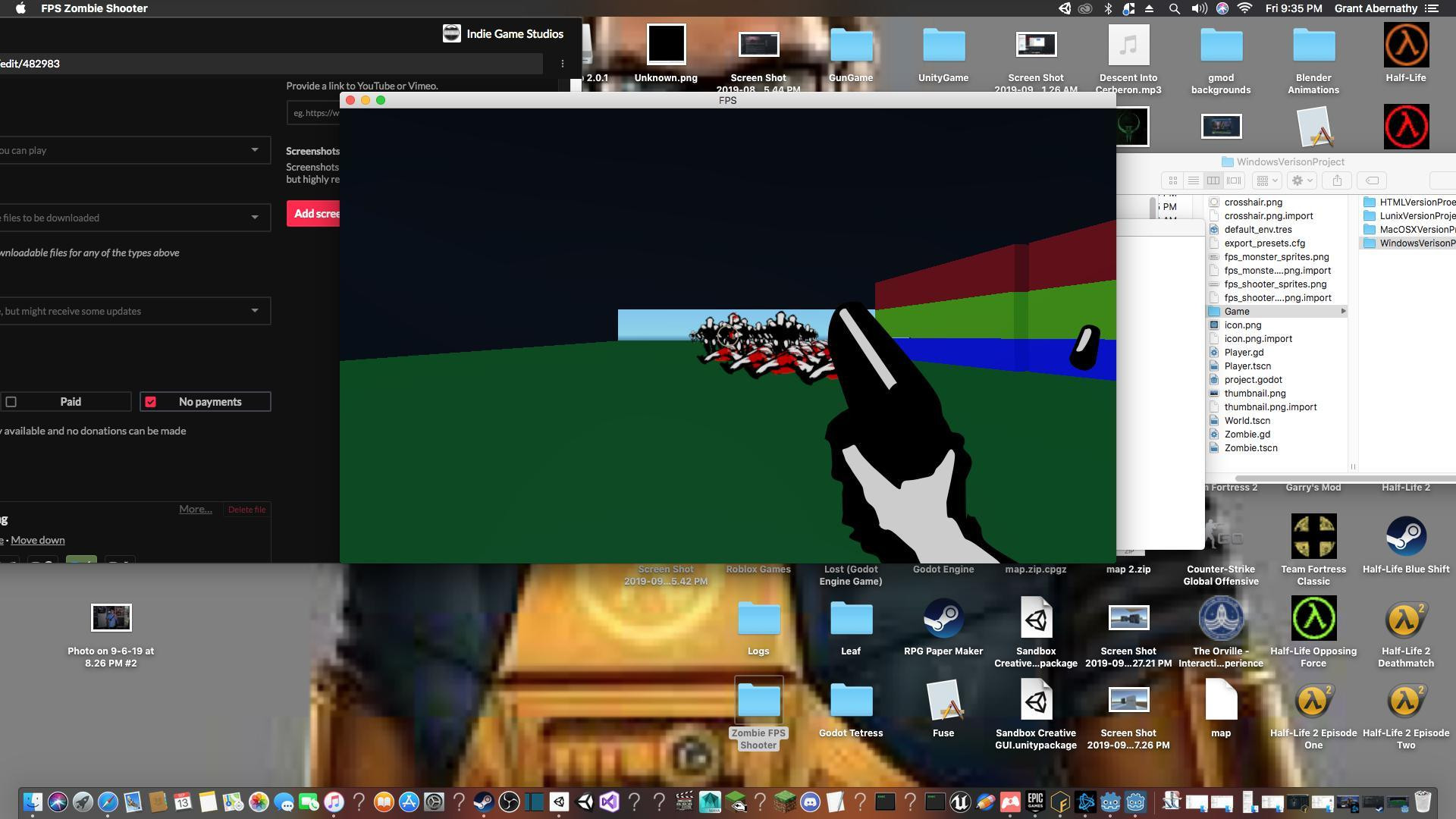
Task: Open System Preferences from the Dock
Action: click(x=434, y=802)
